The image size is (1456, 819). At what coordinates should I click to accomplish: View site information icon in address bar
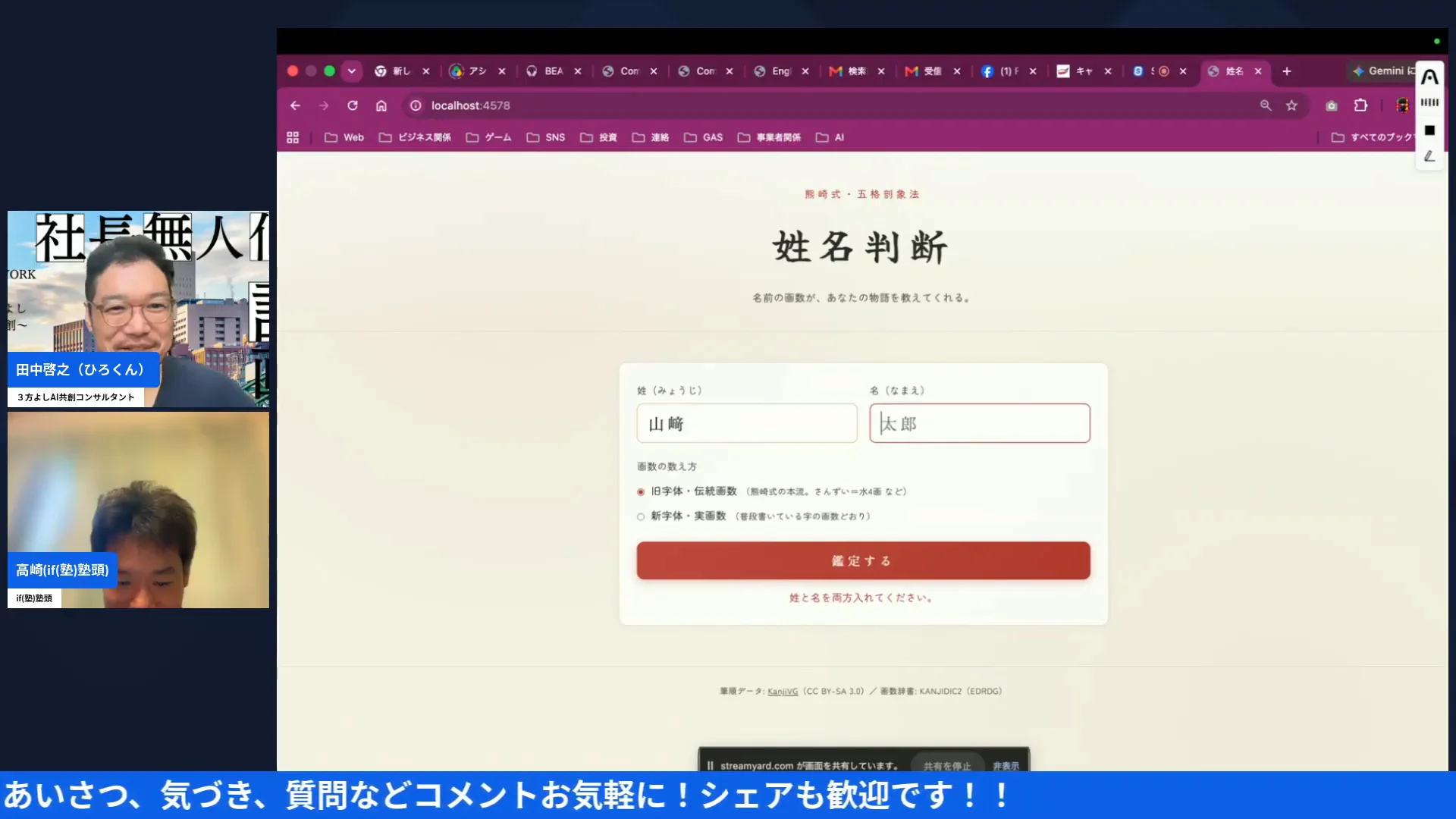click(x=416, y=105)
